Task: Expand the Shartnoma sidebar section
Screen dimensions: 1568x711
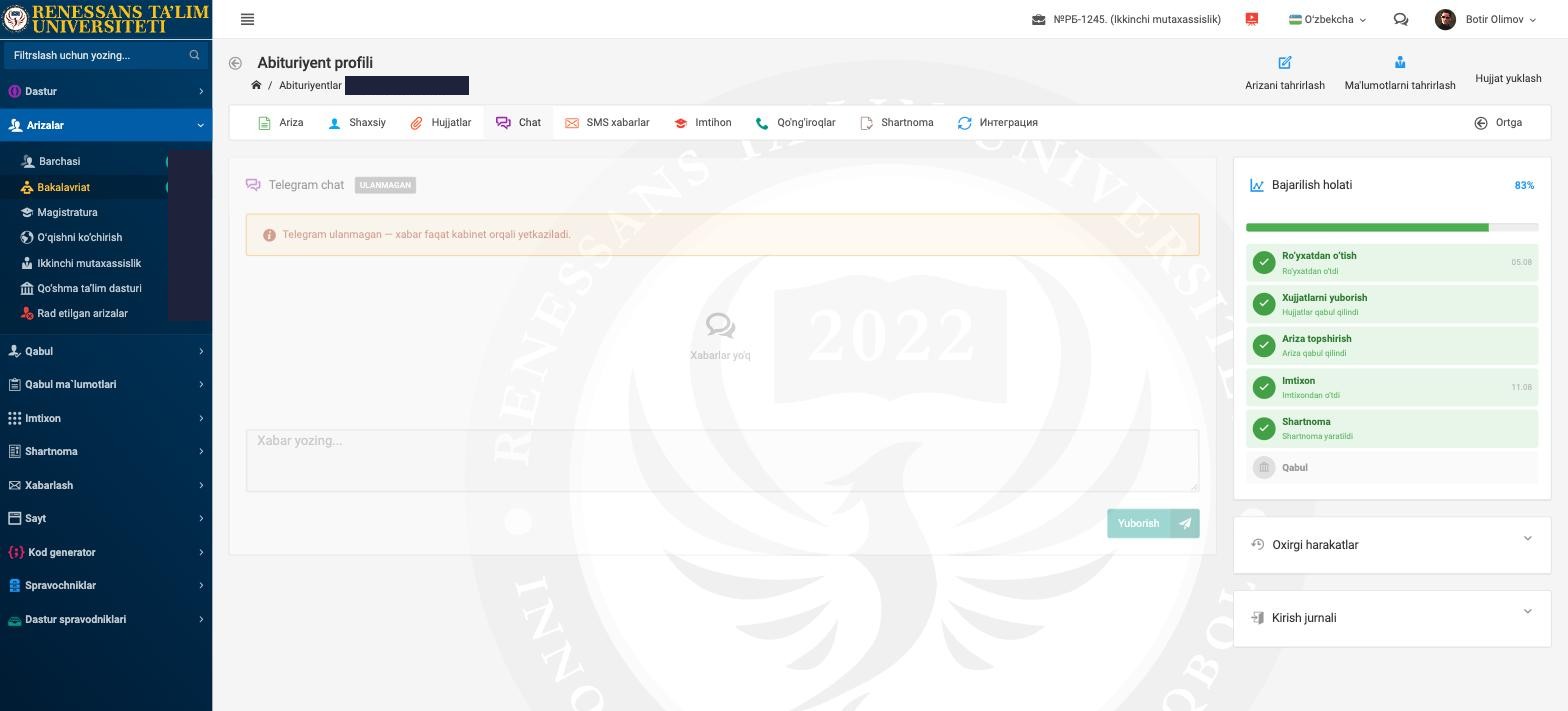Action: pos(106,451)
